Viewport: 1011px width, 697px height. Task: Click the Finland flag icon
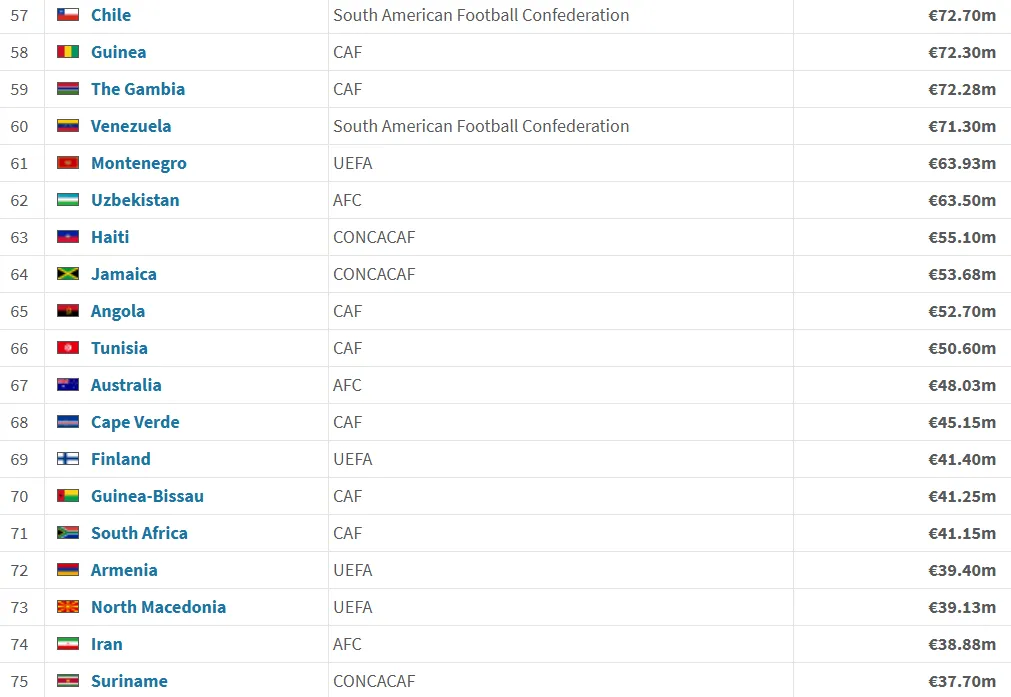tap(68, 459)
